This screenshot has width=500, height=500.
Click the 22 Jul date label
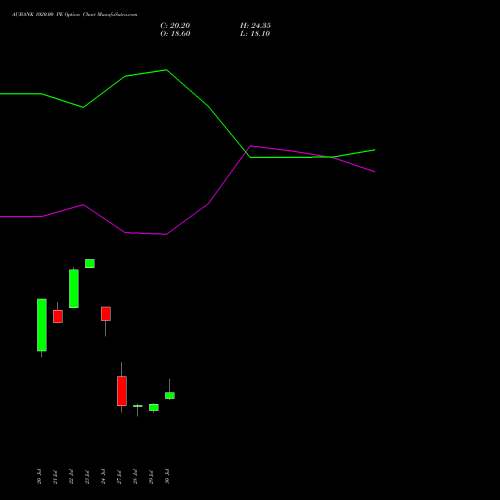tap(71, 476)
